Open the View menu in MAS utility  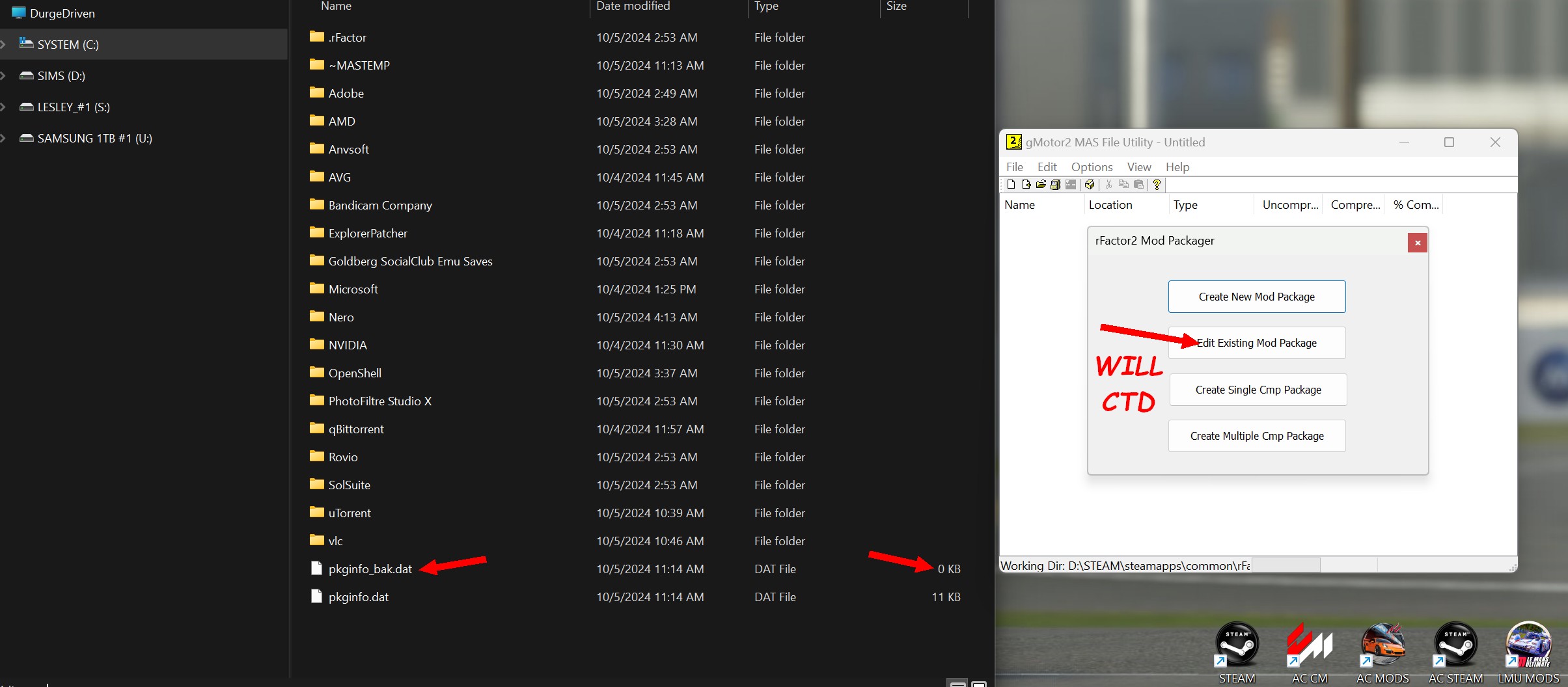click(x=1139, y=167)
